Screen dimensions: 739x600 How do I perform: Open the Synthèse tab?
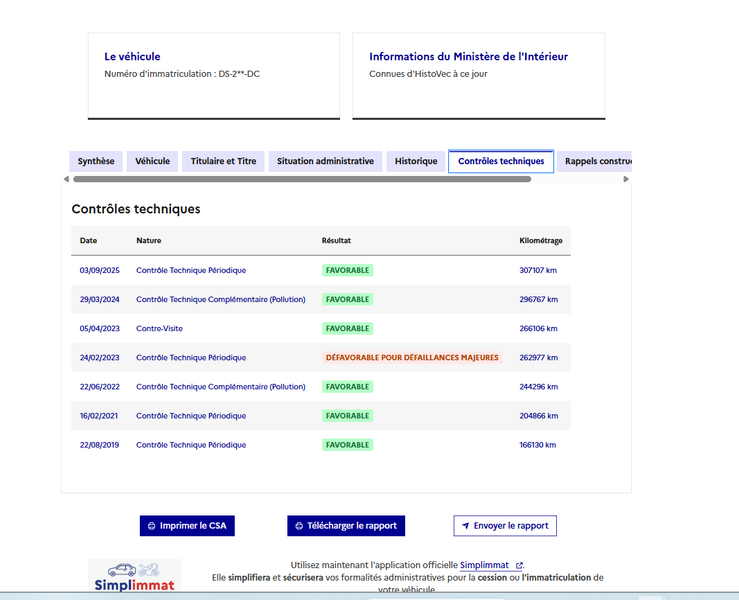tap(96, 161)
